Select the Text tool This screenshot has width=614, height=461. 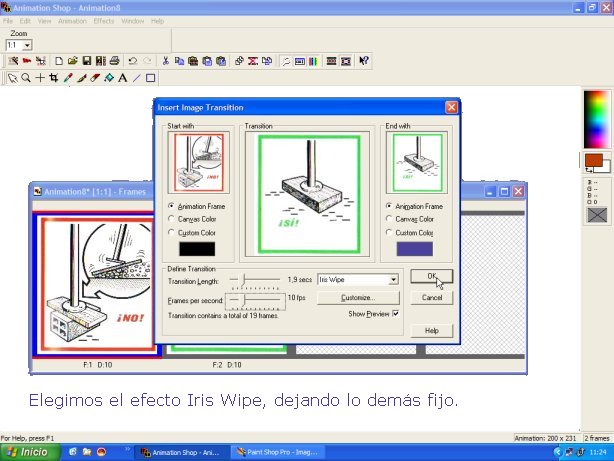pyautogui.click(x=123, y=78)
